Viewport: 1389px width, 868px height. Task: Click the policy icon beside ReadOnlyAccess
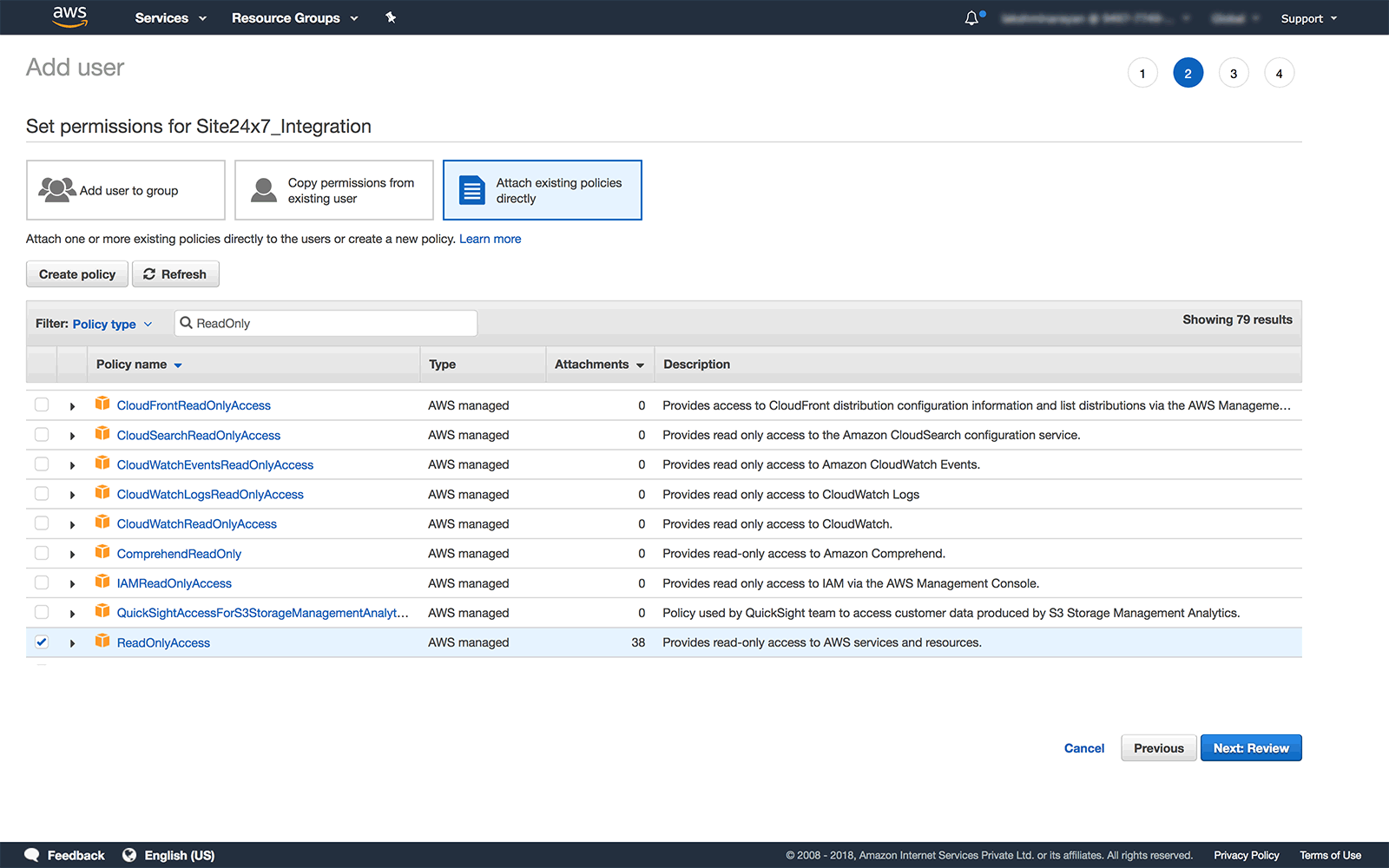click(102, 642)
